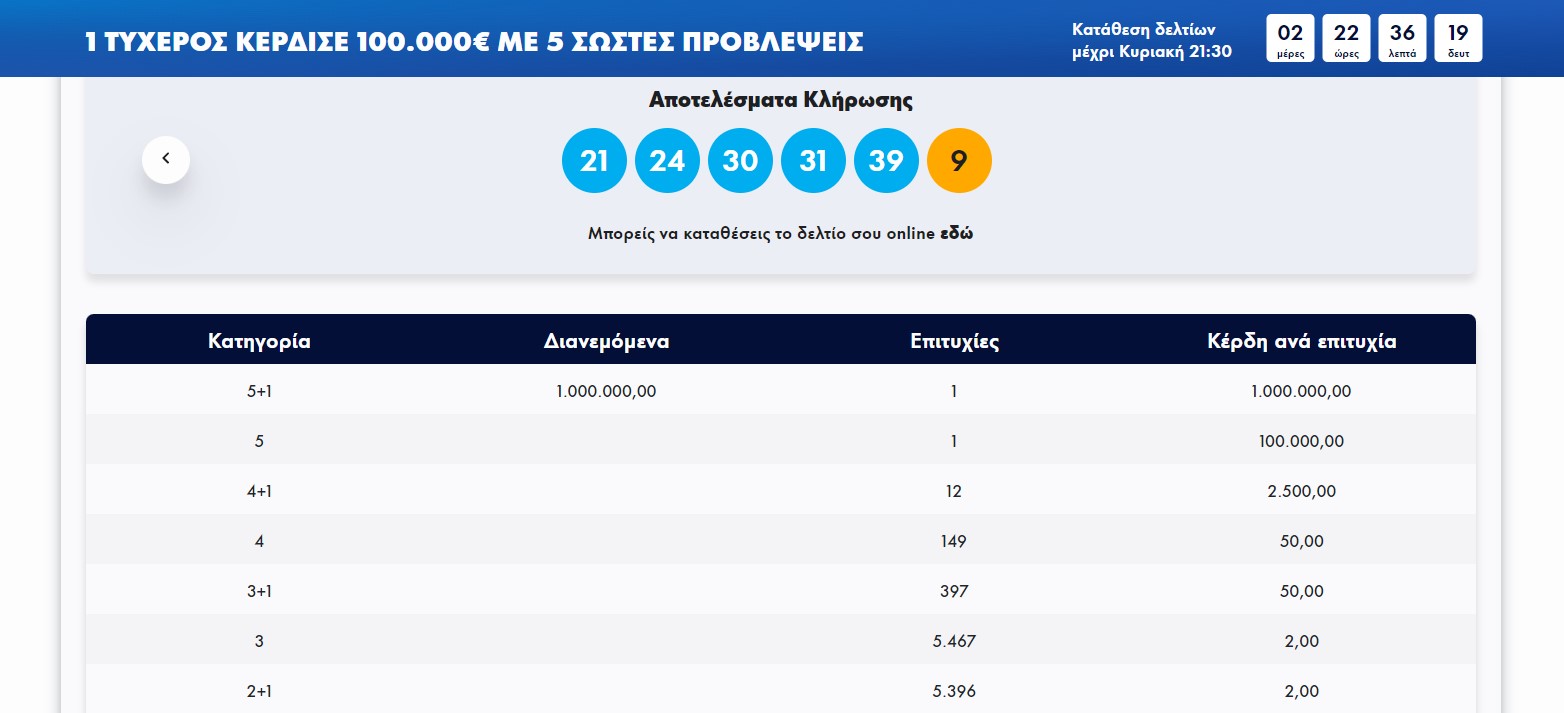Open the online submission link "εδώ"
Image resolution: width=1564 pixels, height=713 pixels.
pos(957,233)
